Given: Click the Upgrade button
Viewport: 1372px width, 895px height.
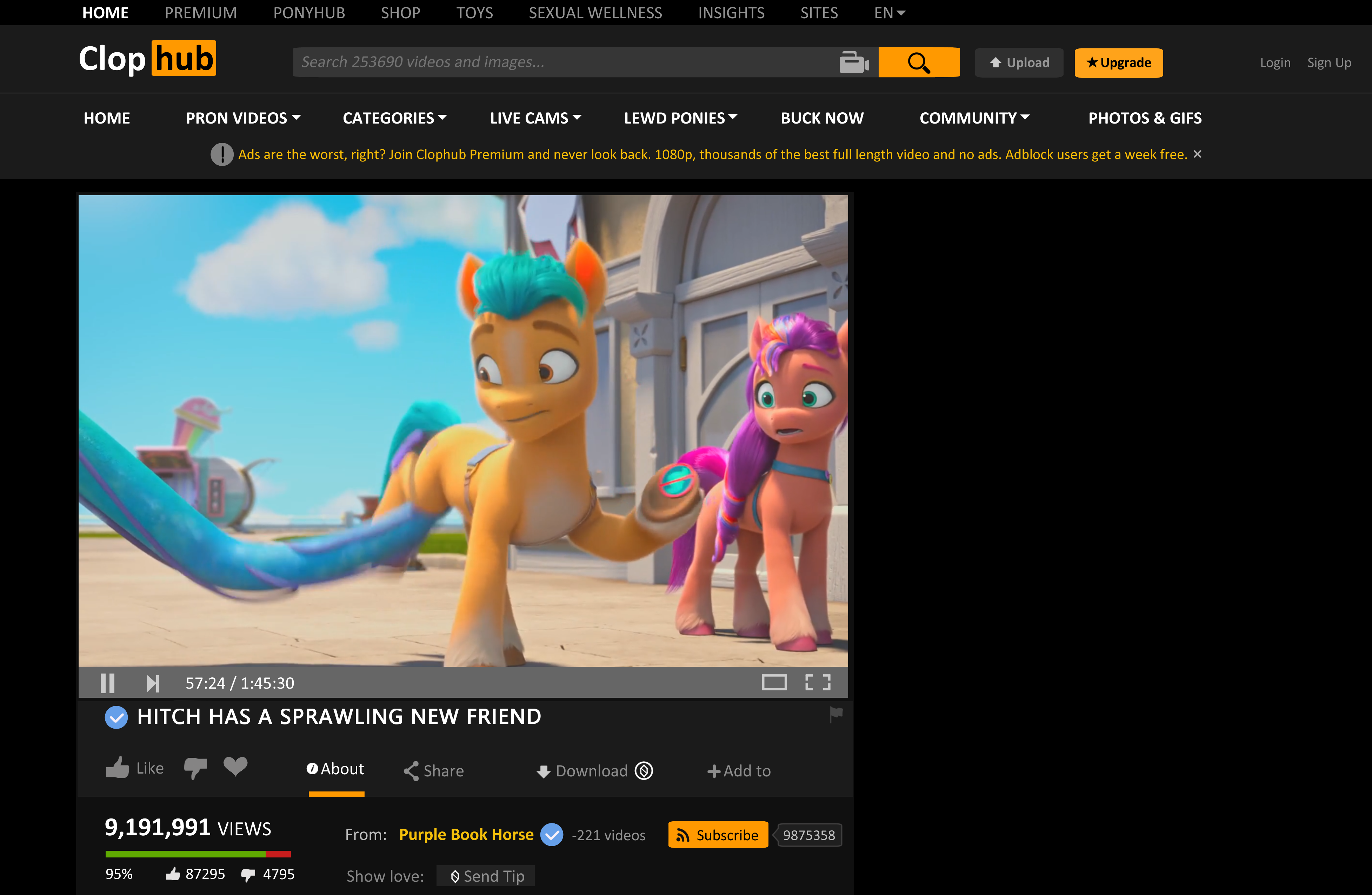Looking at the screenshot, I should point(1118,62).
